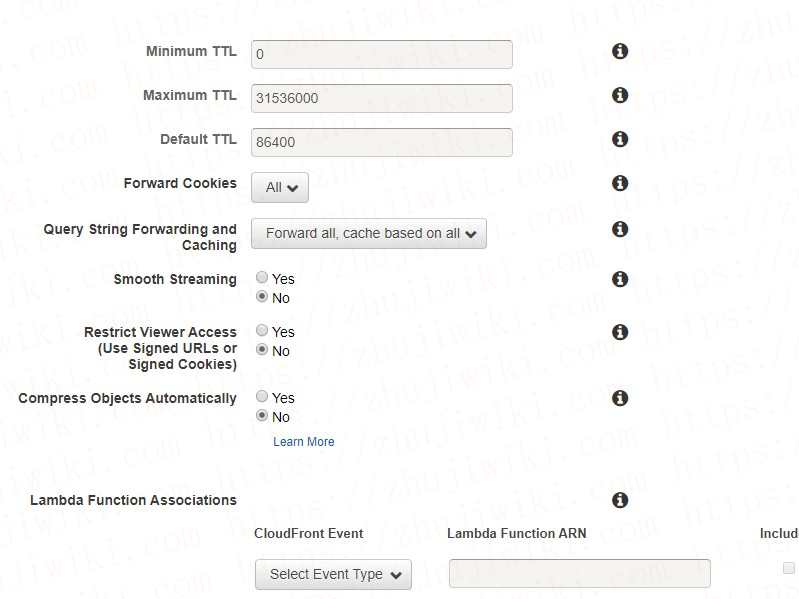Viewport: 799px width, 599px height.
Task: Open the Select Event Type dropdown
Action: [333, 574]
